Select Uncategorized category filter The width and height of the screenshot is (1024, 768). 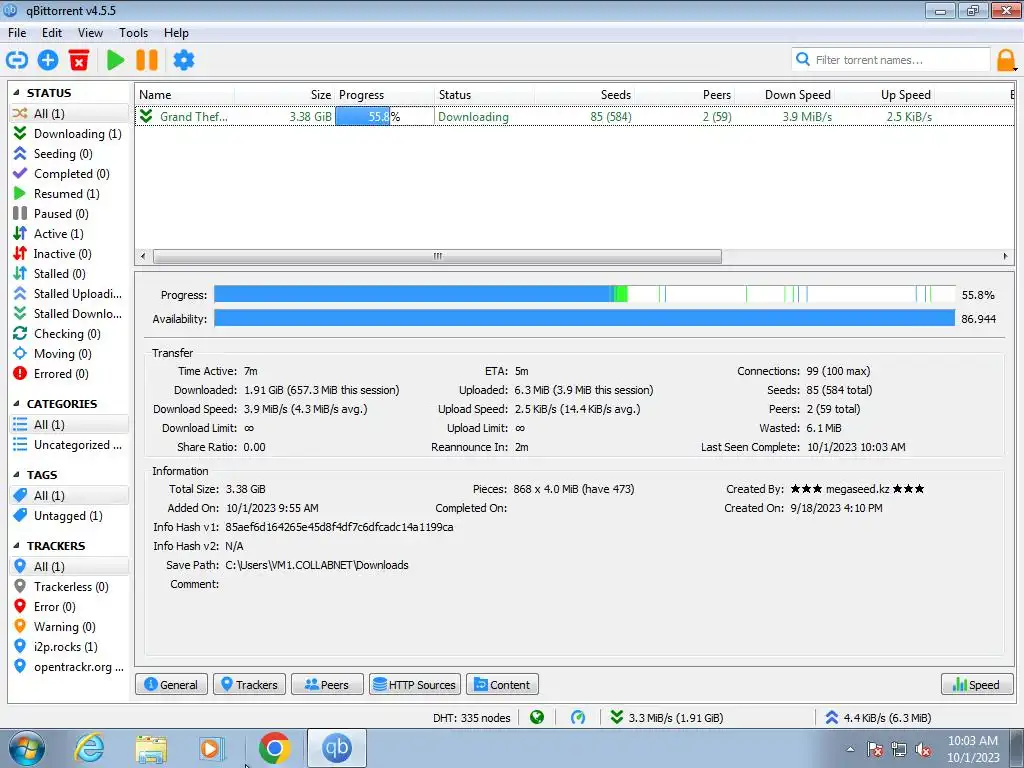click(x=69, y=445)
